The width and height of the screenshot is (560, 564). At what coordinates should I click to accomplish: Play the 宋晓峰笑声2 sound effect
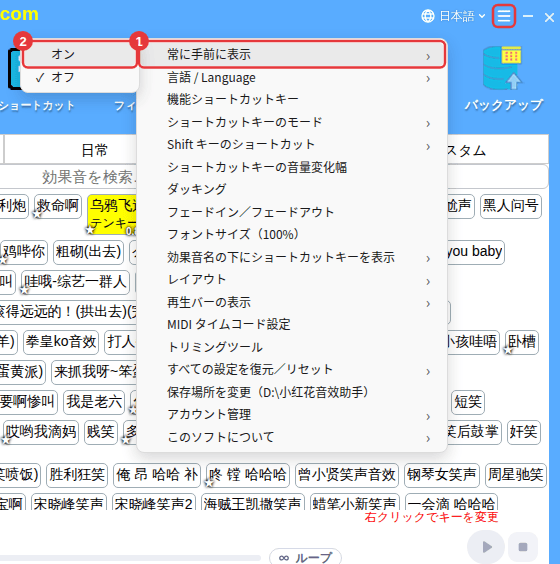(x=154, y=502)
